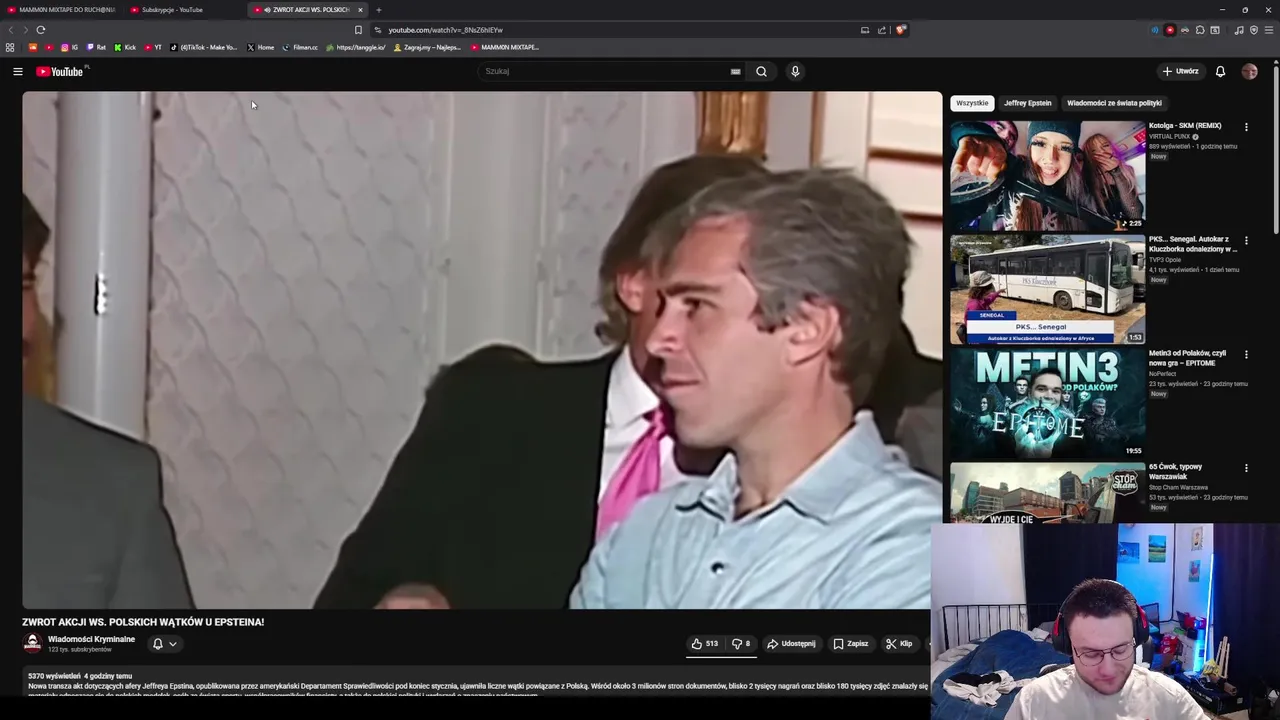Open the picture-in-picture icon in address bar
This screenshot has width=1280, height=720.
pos(865,30)
